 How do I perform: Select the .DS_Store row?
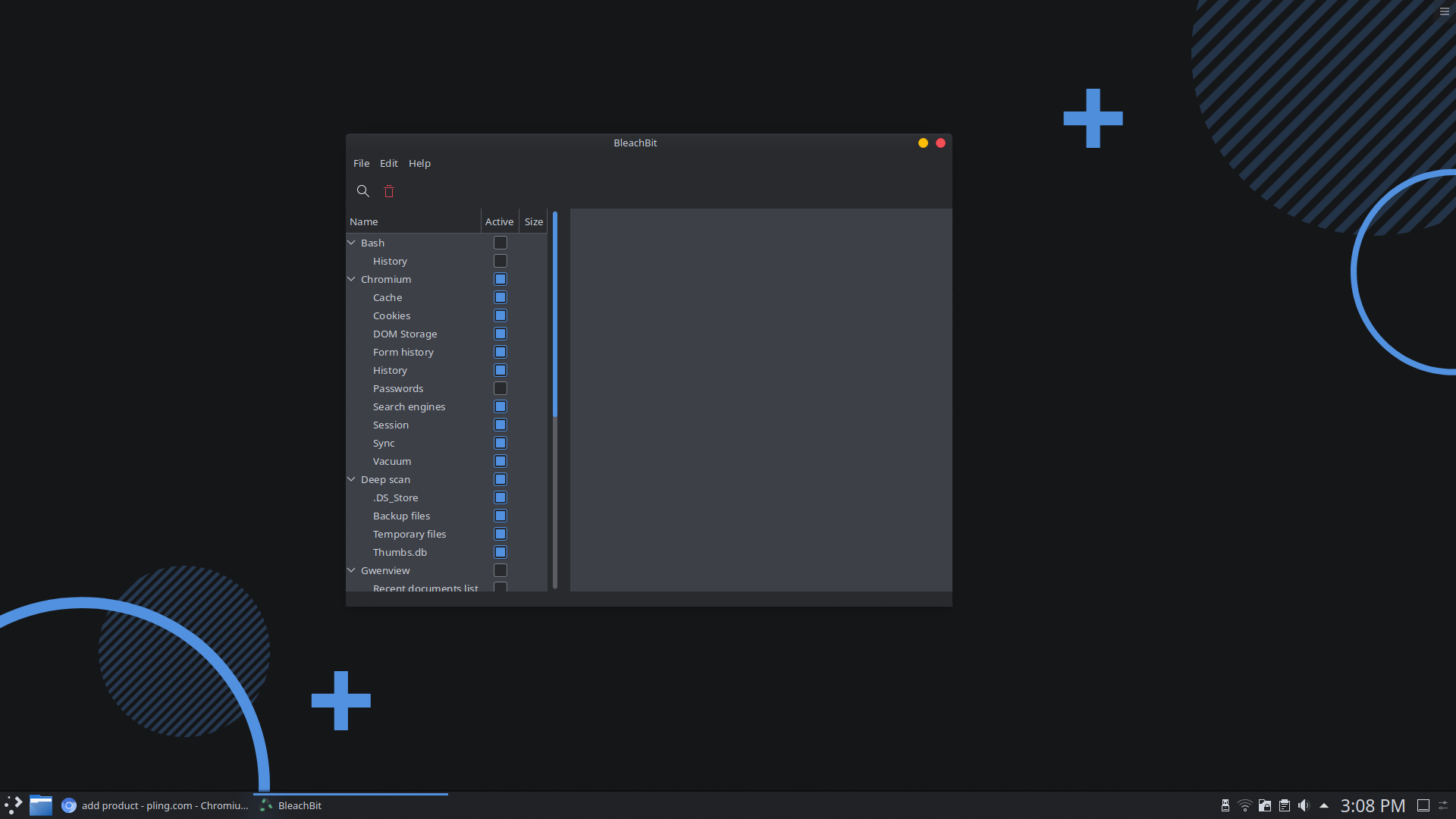click(447, 497)
